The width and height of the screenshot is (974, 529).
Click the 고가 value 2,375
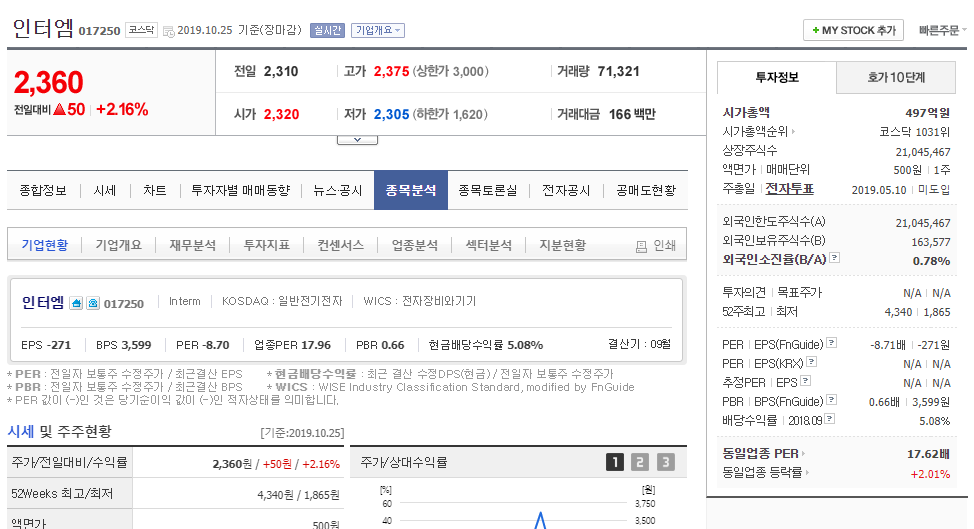391,71
